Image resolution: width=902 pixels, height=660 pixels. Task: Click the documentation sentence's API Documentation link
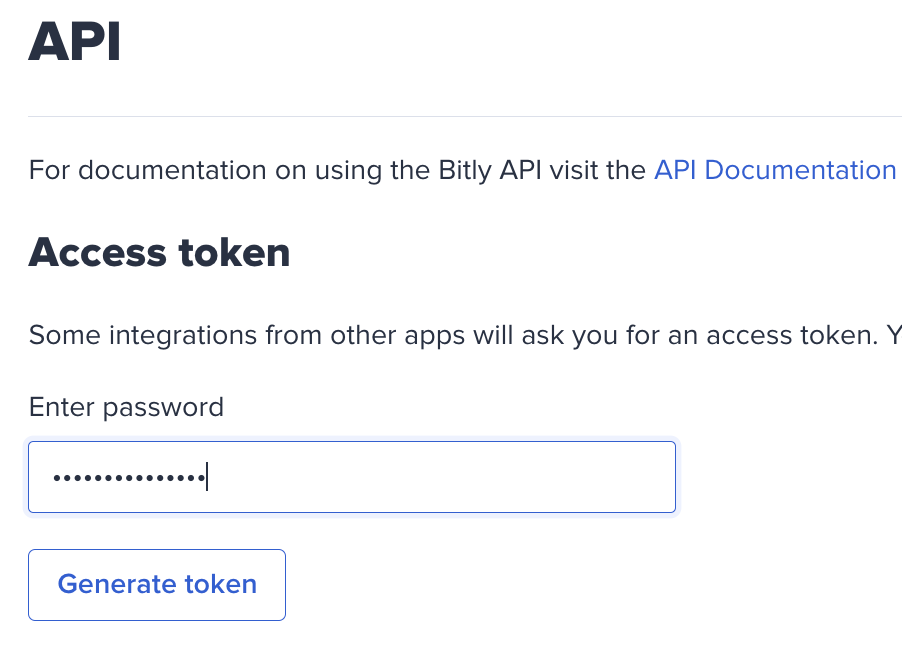pos(774,170)
